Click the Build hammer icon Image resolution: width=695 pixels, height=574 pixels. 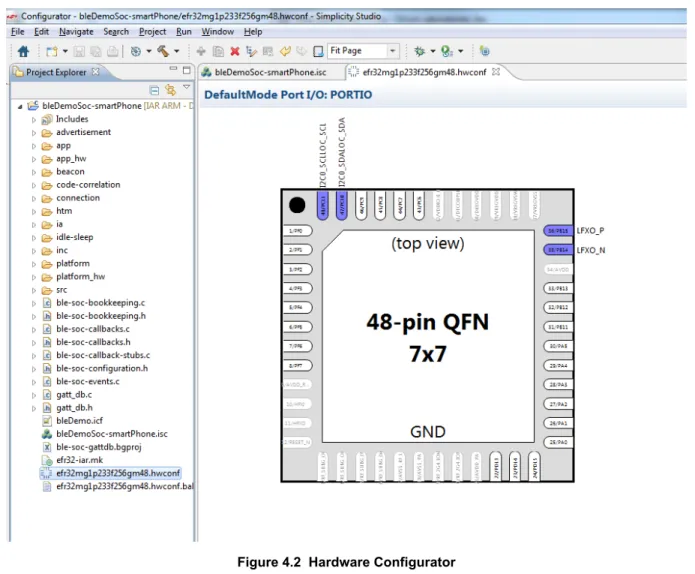pyautogui.click(x=163, y=51)
